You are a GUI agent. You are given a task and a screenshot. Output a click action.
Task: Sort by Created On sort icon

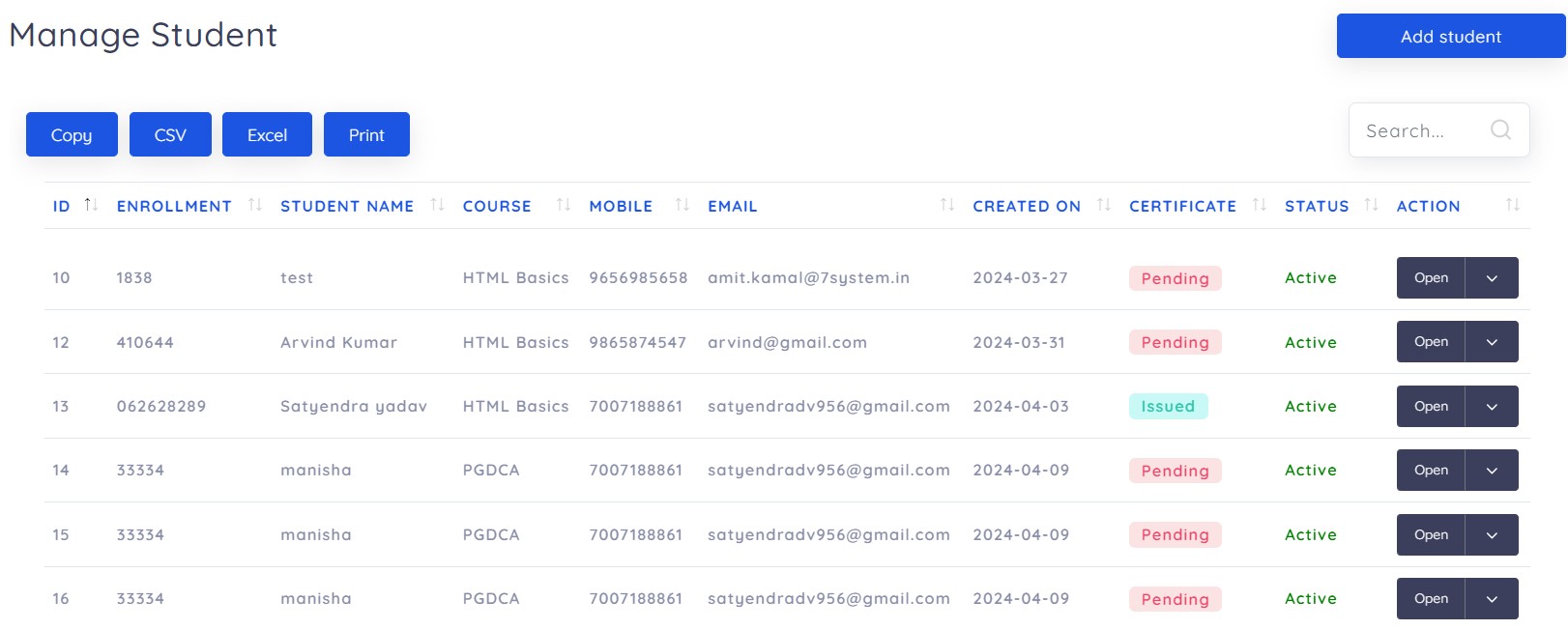click(1104, 205)
